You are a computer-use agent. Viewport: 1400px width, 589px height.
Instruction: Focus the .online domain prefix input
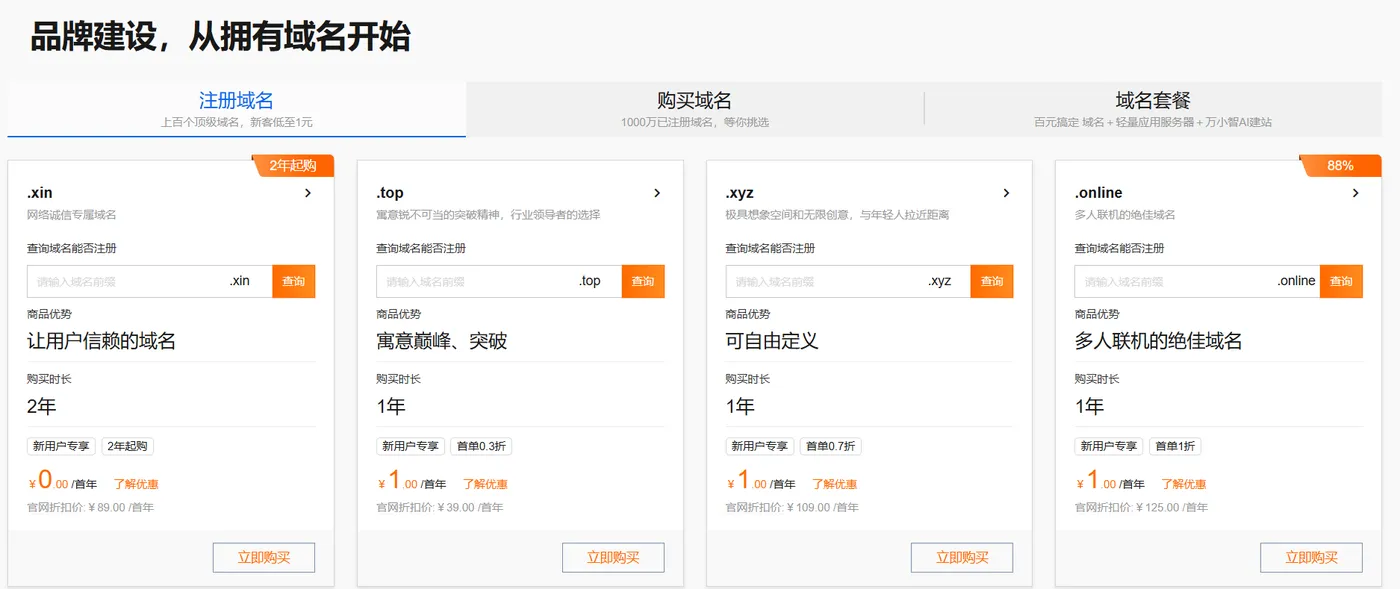tap(1197, 281)
